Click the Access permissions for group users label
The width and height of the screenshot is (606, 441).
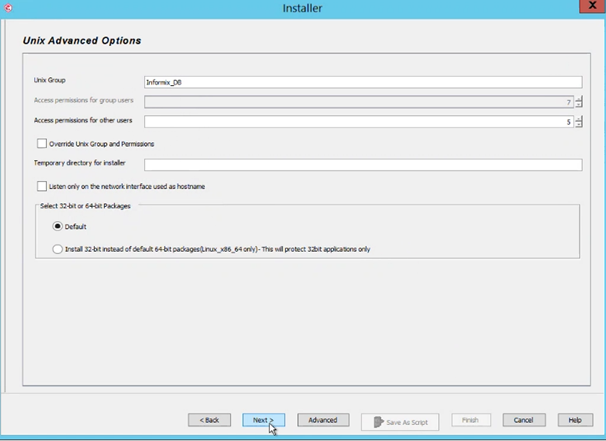83,100
